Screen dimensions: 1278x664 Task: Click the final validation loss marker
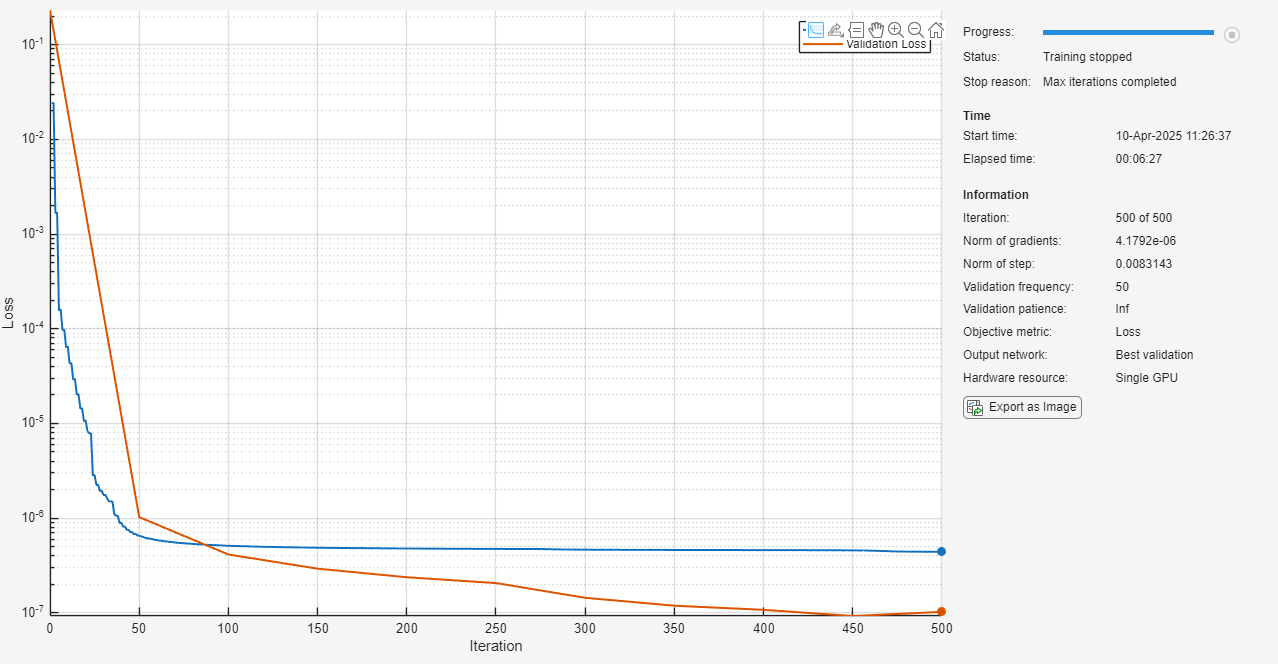click(x=941, y=612)
